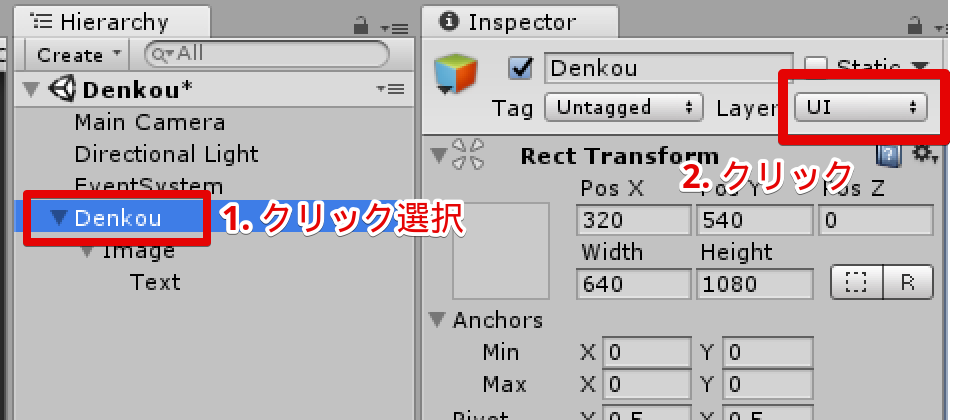
Task: Select the Image object in Hierarchy
Action: [x=139, y=250]
